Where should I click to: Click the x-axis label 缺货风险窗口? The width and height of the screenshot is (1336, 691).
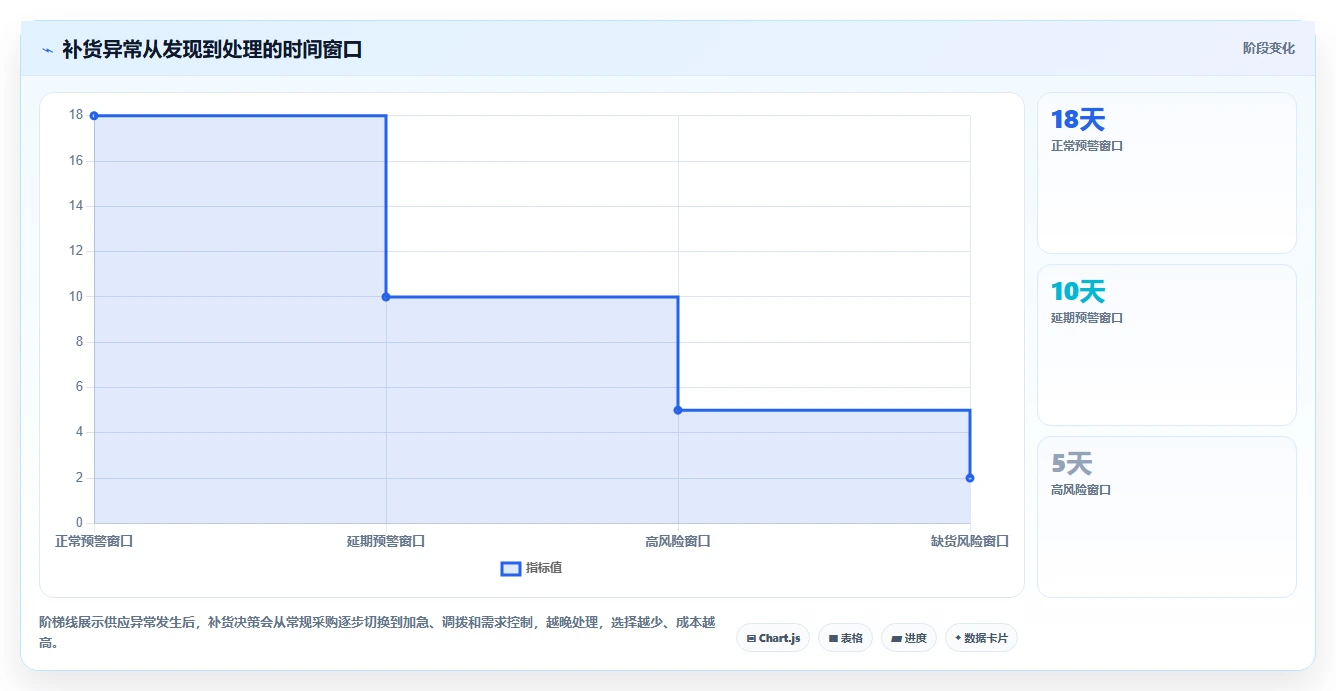click(x=970, y=541)
